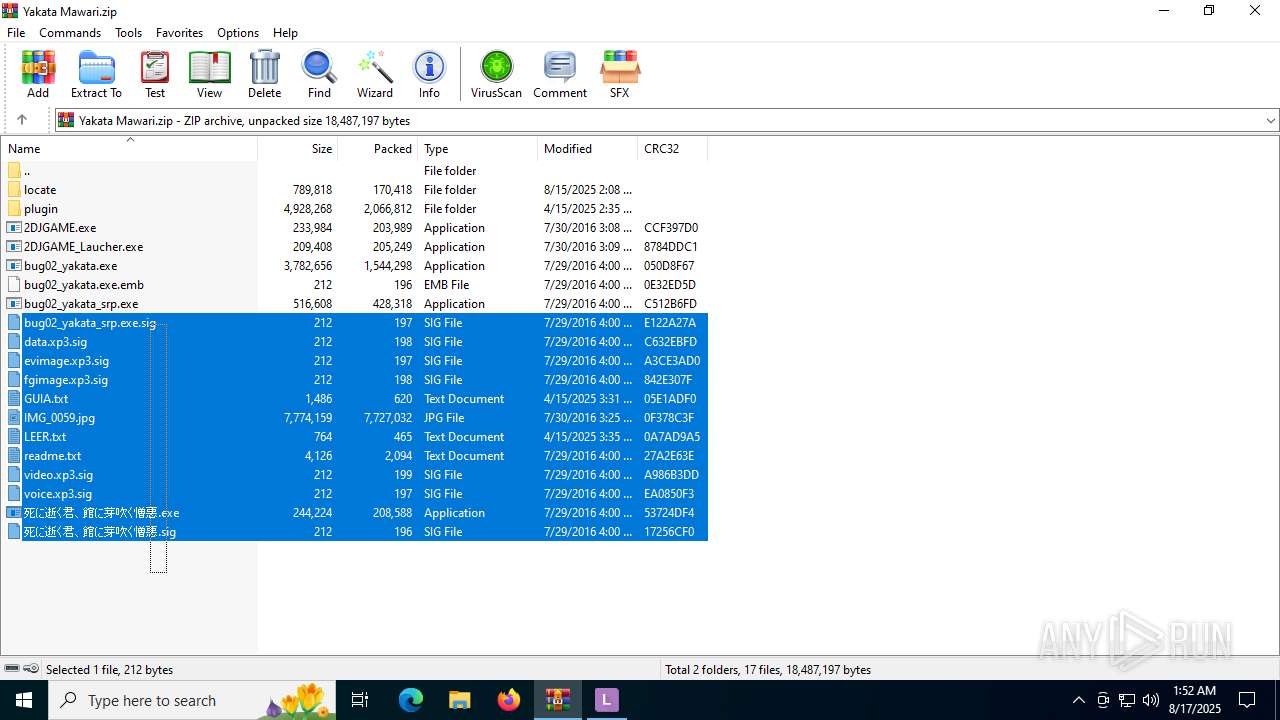The image size is (1280, 720).
Task: Add an archive Comment
Action: coord(560,75)
